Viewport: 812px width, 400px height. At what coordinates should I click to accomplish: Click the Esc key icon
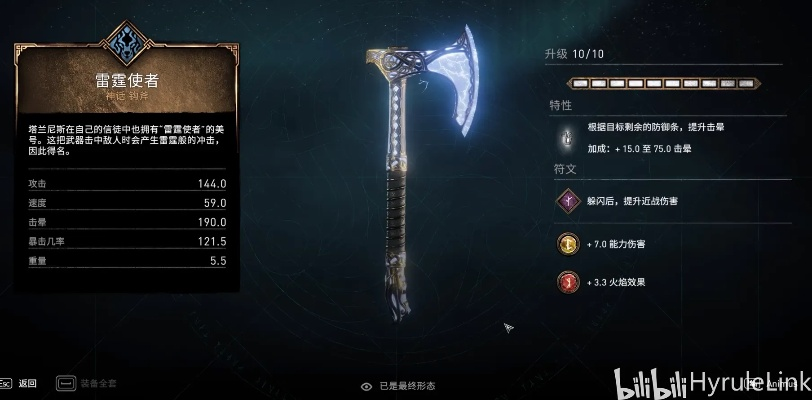coord(5,383)
